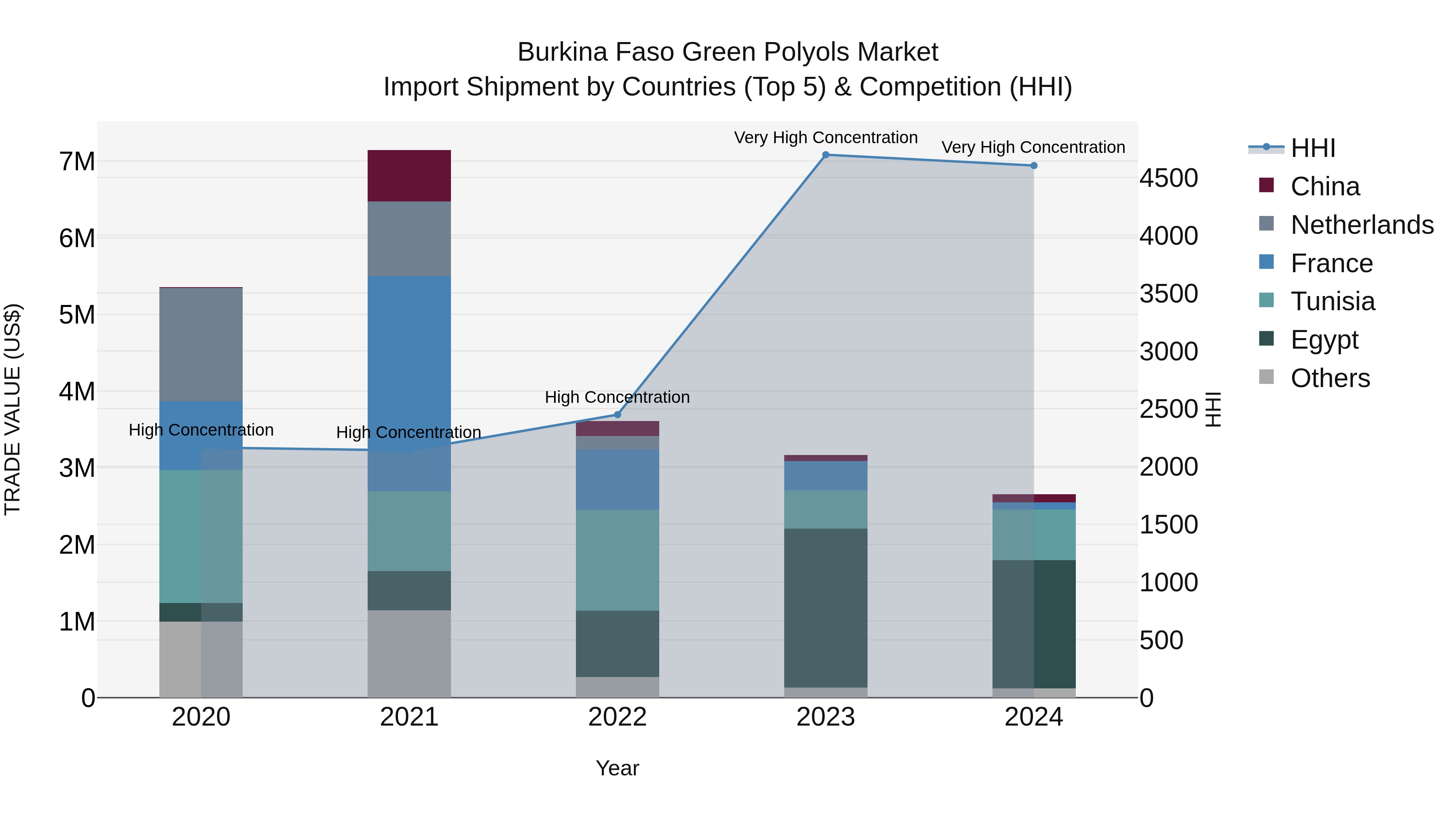Select the 2024 HHI data point
The height and width of the screenshot is (819, 1456).
tap(1034, 165)
